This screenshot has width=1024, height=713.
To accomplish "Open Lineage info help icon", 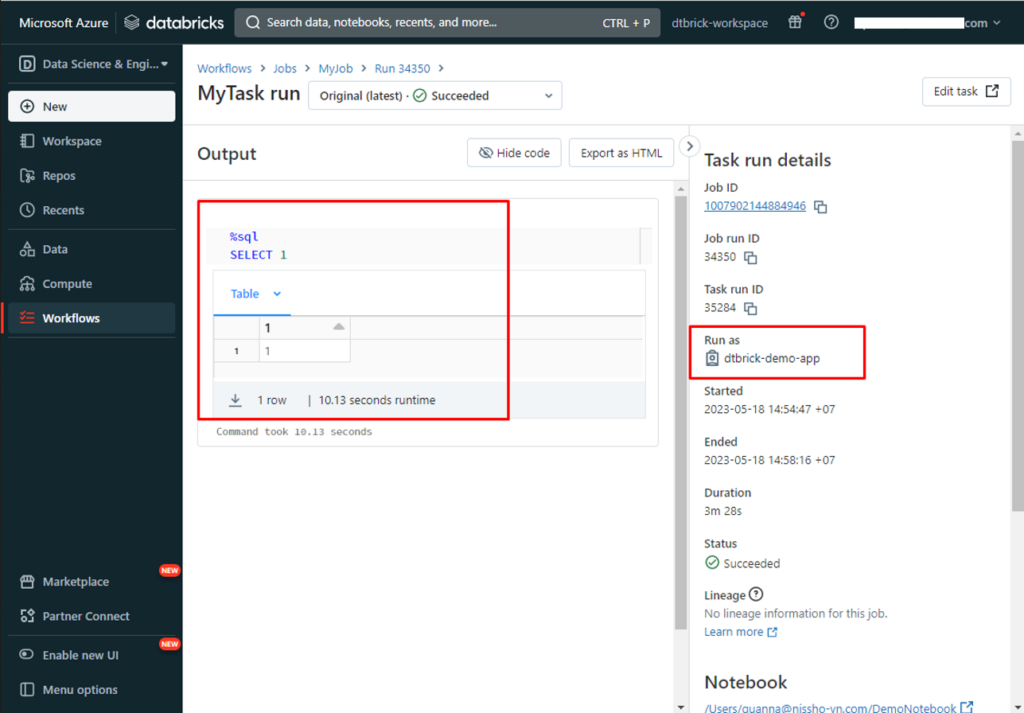I will pos(756,595).
